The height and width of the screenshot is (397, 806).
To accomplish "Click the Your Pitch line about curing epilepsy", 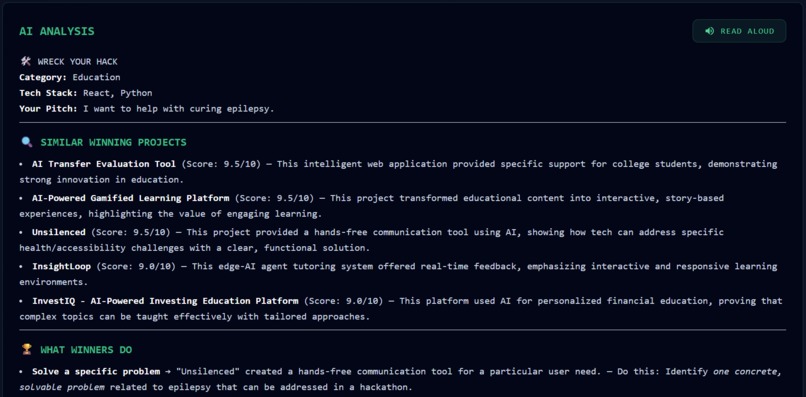I will point(147,109).
